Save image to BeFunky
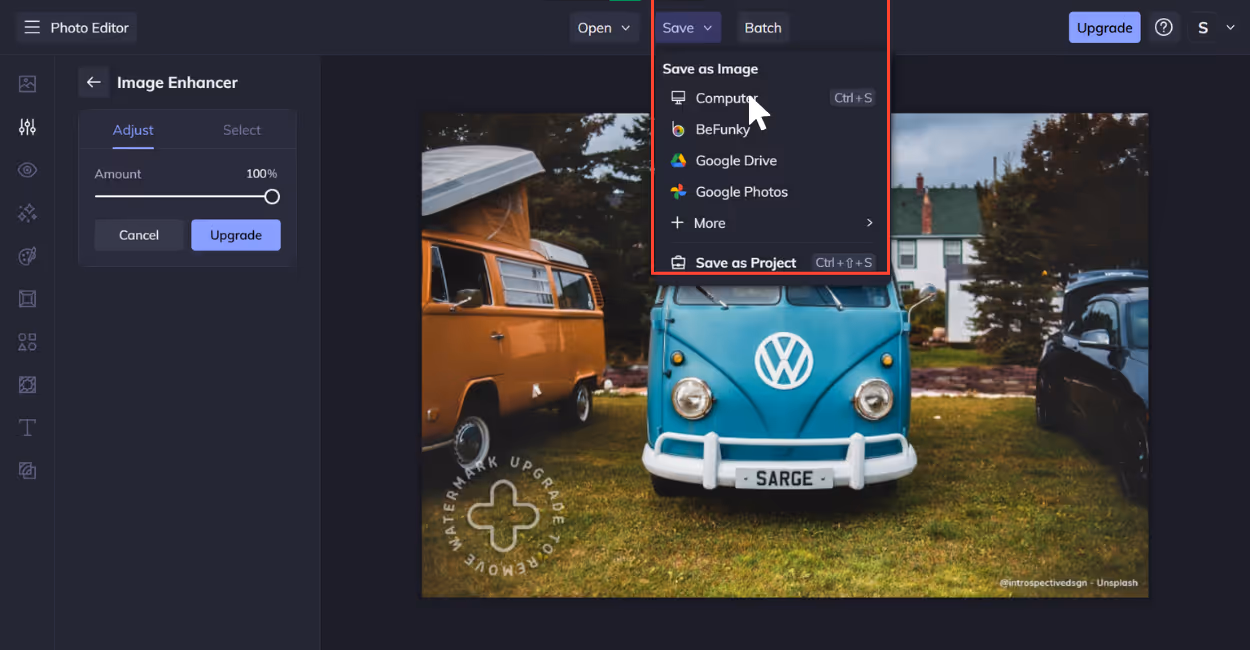Image resolution: width=1250 pixels, height=650 pixels. (771, 129)
